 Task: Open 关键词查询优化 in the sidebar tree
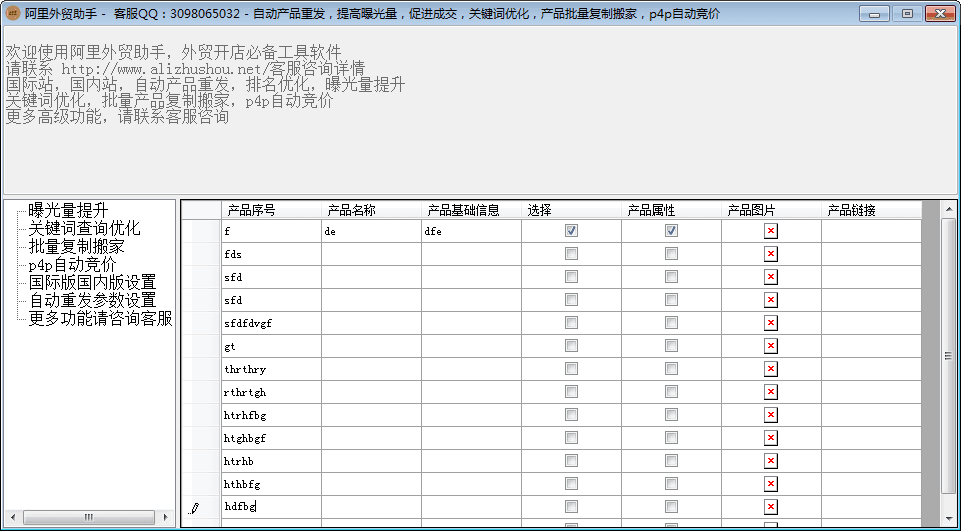[84, 228]
